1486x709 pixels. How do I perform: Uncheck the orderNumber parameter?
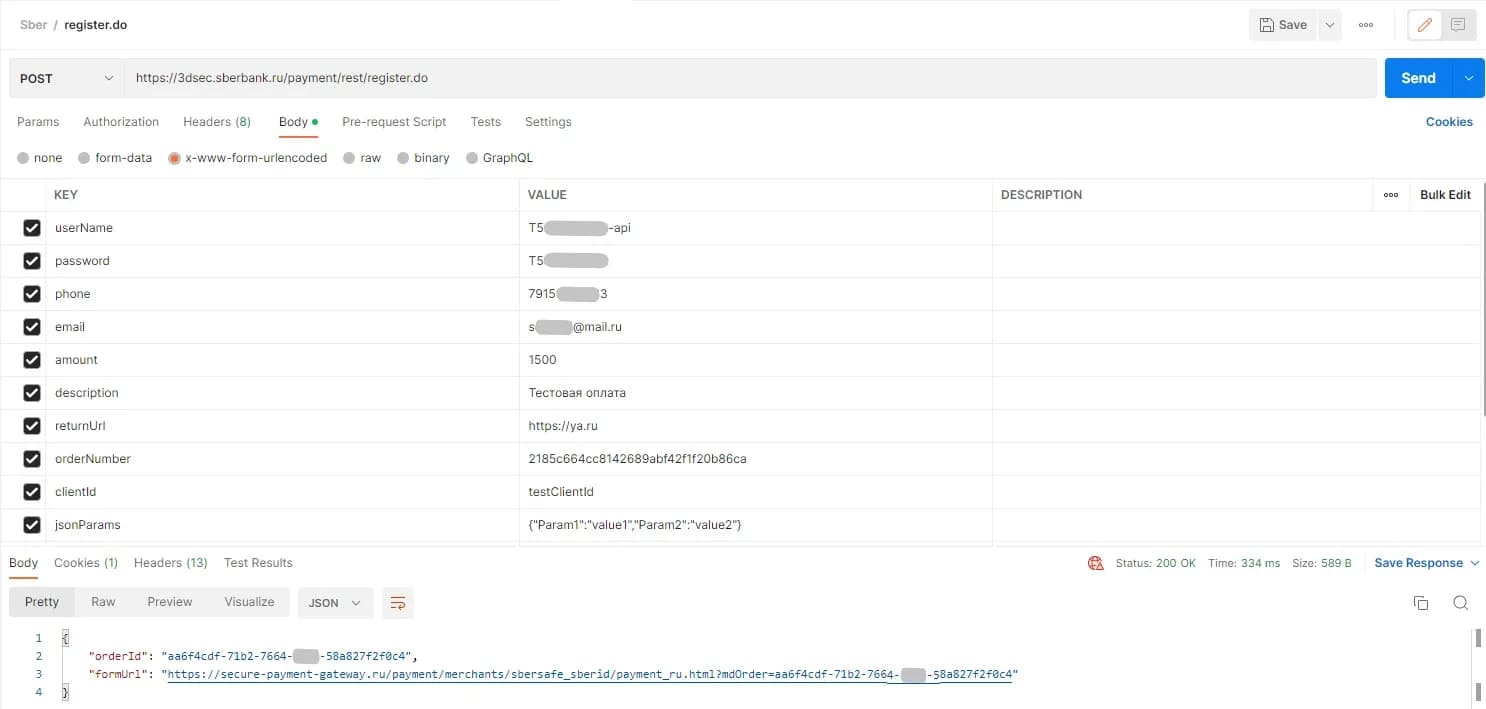pos(32,459)
